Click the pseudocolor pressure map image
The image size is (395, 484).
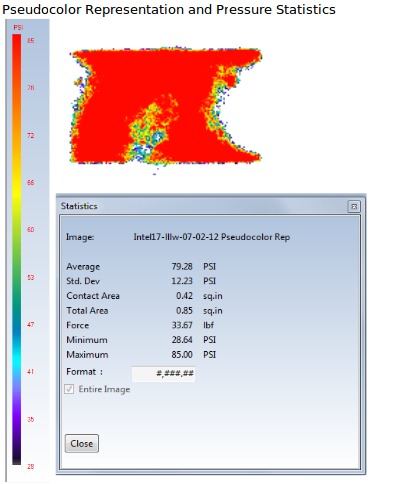[166, 107]
